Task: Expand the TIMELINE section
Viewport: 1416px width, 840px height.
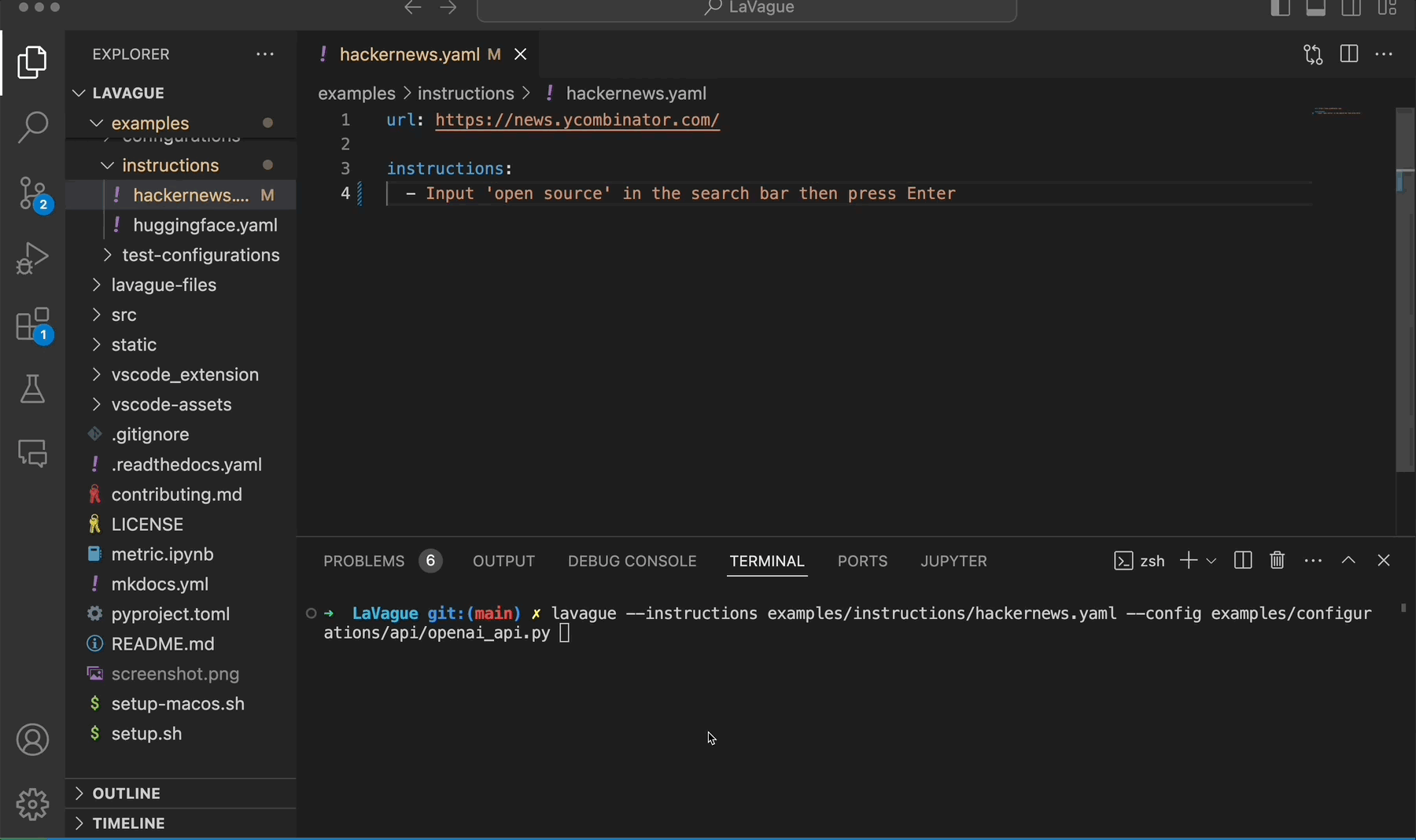Action: 181,823
